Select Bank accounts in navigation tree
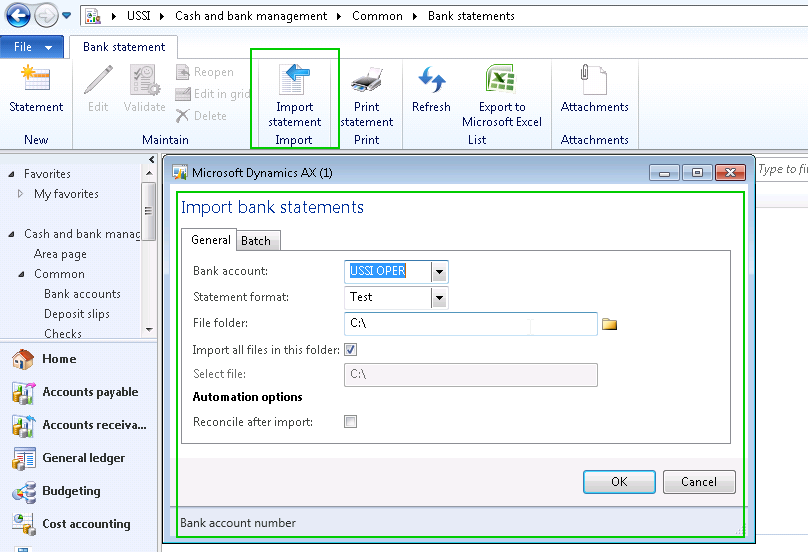Image resolution: width=808 pixels, height=552 pixels. [82, 294]
